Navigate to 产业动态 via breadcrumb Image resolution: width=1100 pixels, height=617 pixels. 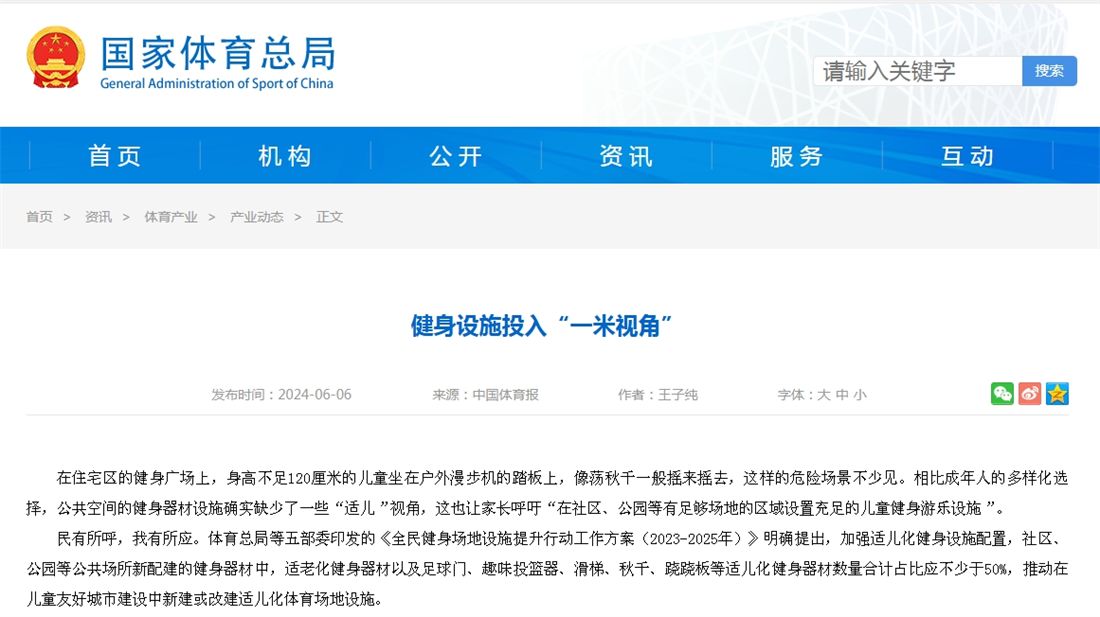click(x=256, y=216)
